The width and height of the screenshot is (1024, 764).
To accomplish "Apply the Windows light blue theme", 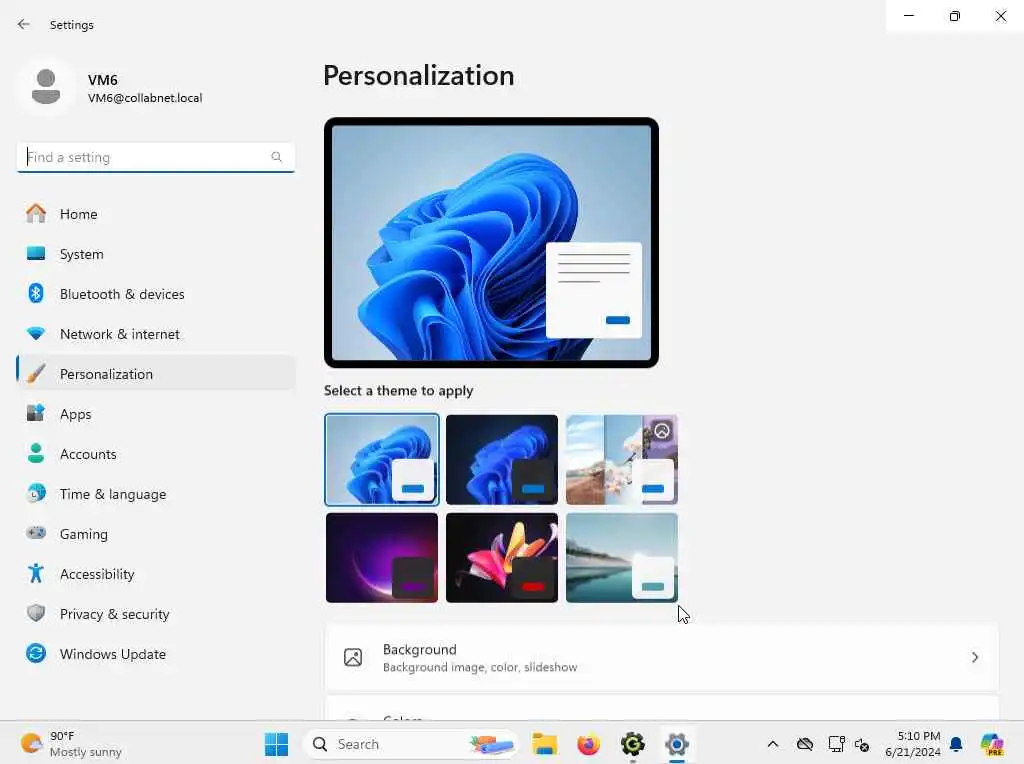I will point(382,460).
